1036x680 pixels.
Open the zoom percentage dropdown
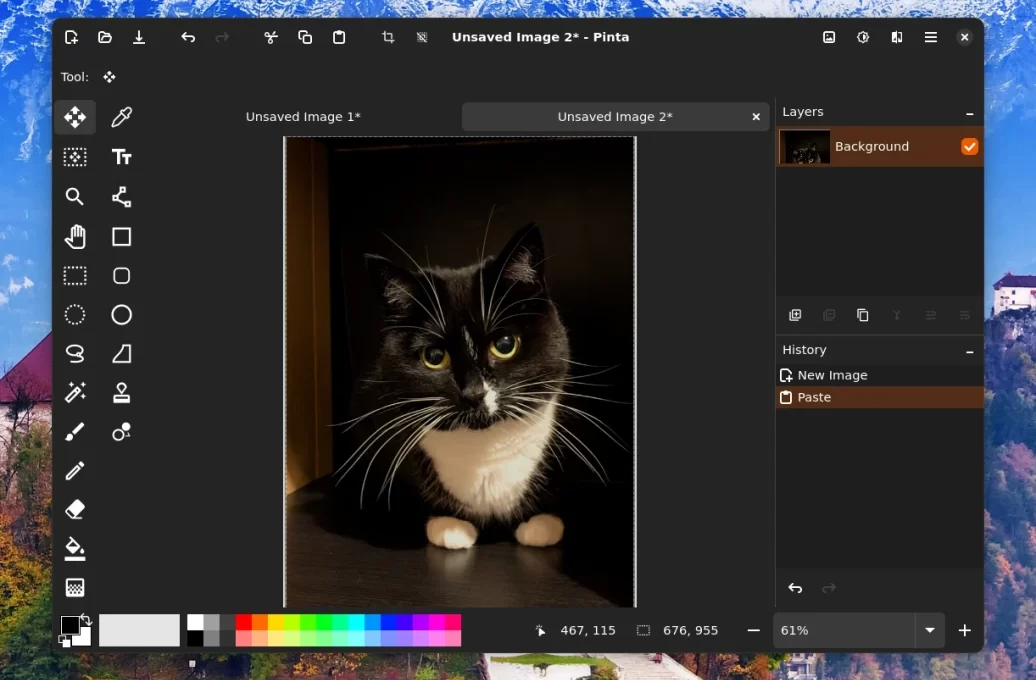click(x=930, y=630)
